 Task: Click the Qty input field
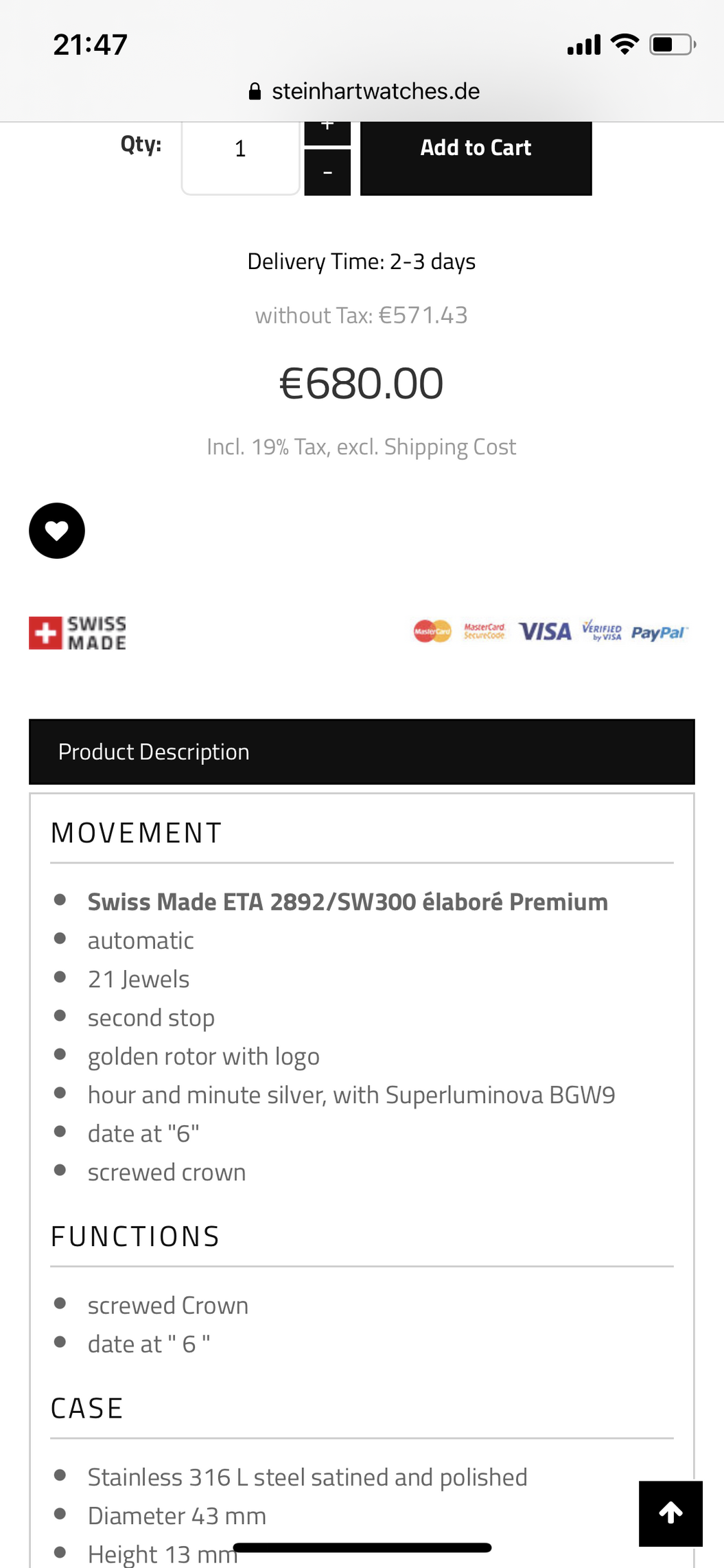(240, 158)
